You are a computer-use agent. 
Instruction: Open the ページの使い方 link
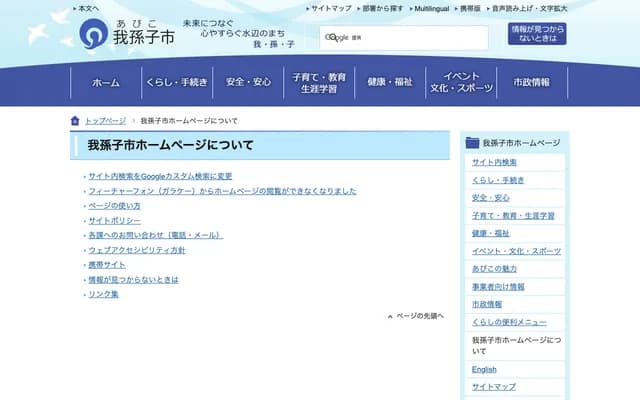point(114,206)
